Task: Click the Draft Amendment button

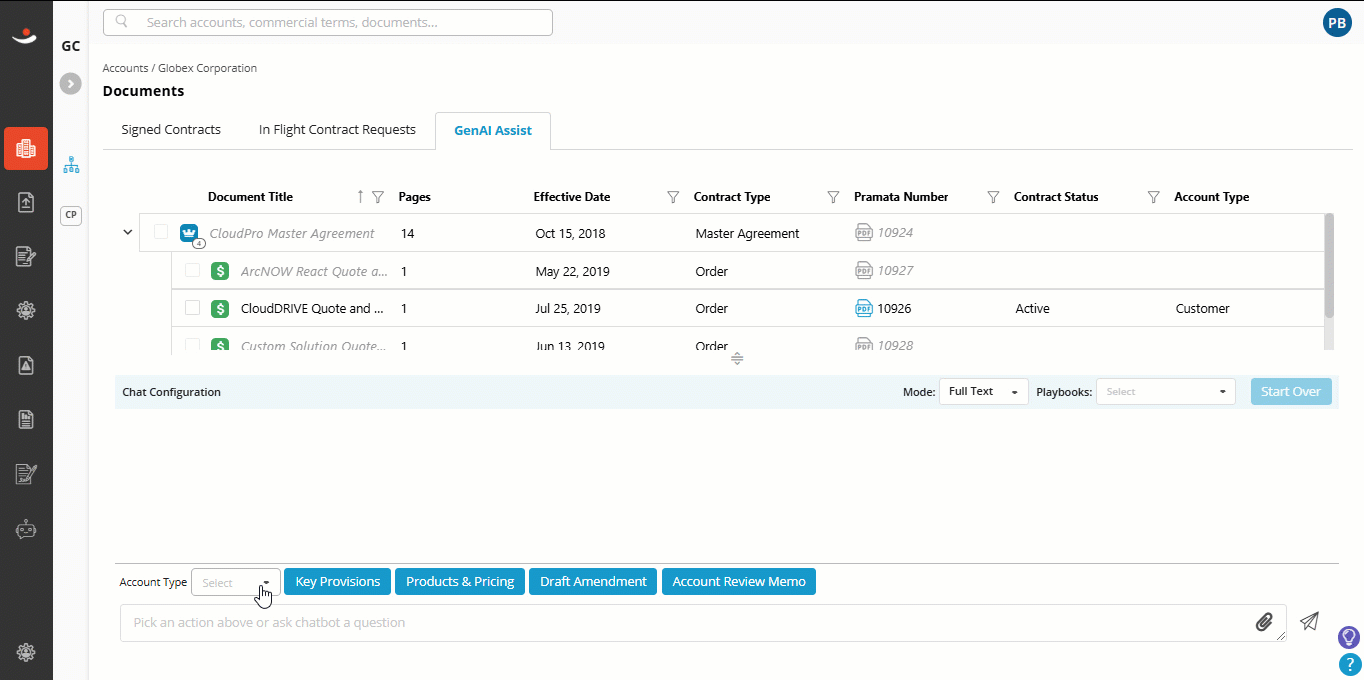Action: pos(593,581)
